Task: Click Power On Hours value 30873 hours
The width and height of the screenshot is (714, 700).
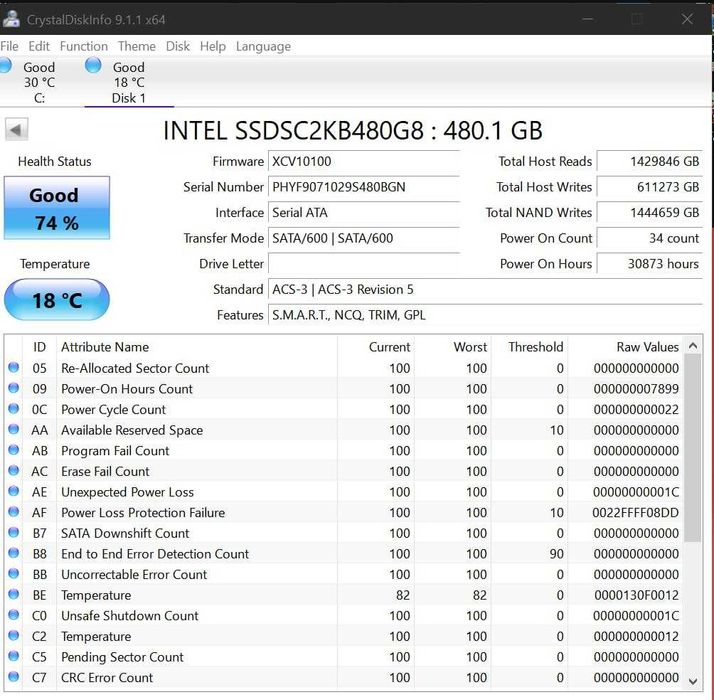Action: [x=650, y=264]
